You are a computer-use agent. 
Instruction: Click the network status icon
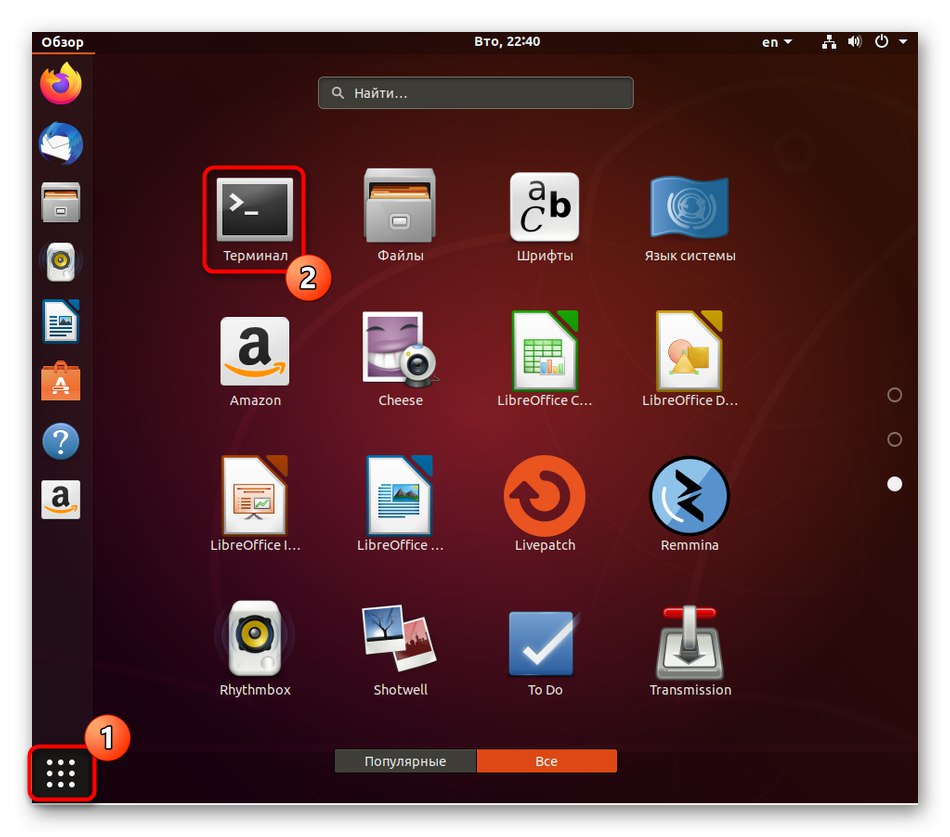(x=829, y=42)
